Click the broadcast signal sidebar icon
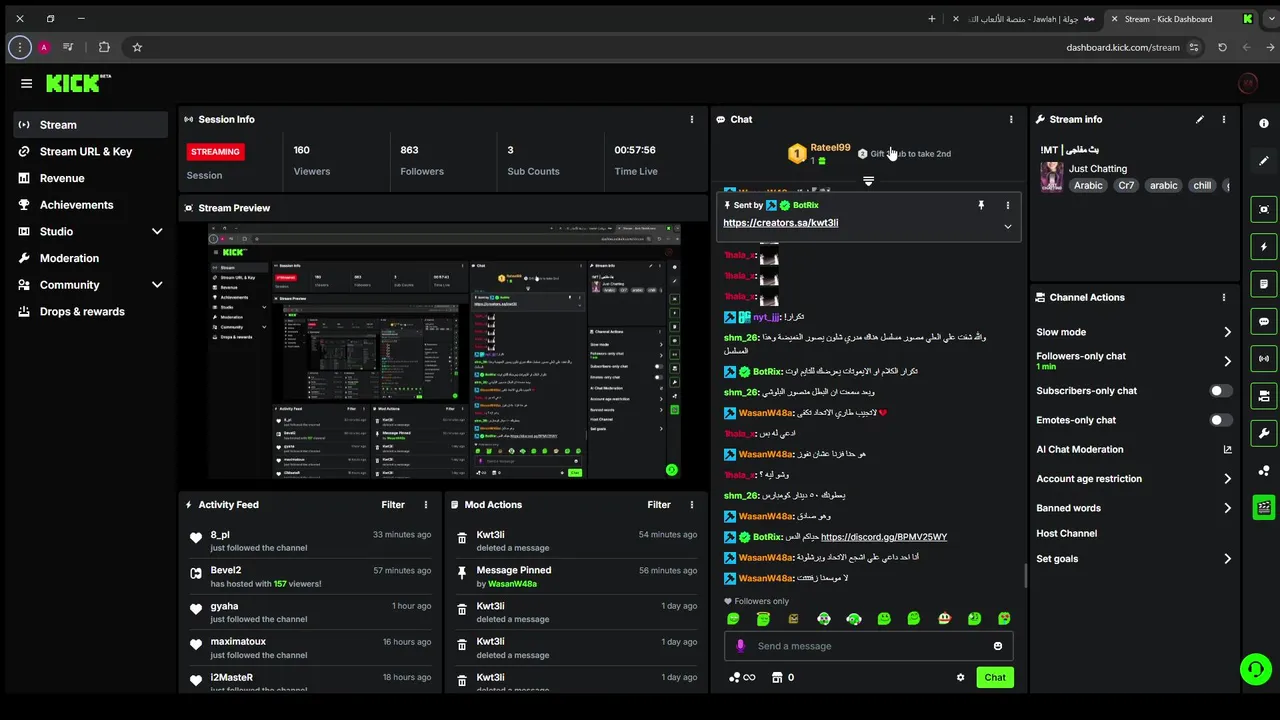The image size is (1280, 720). point(1264,358)
